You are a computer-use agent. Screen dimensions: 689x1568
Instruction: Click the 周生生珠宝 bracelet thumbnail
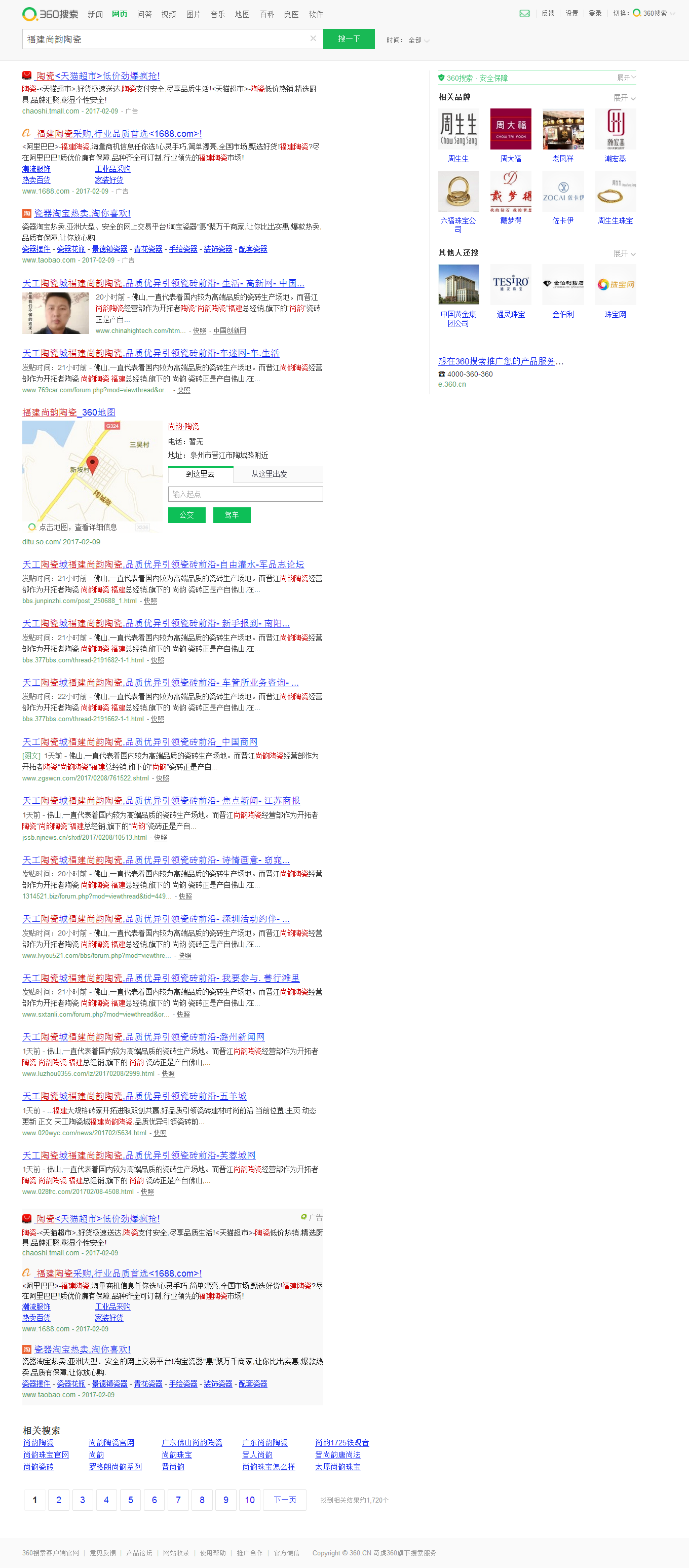point(616,191)
